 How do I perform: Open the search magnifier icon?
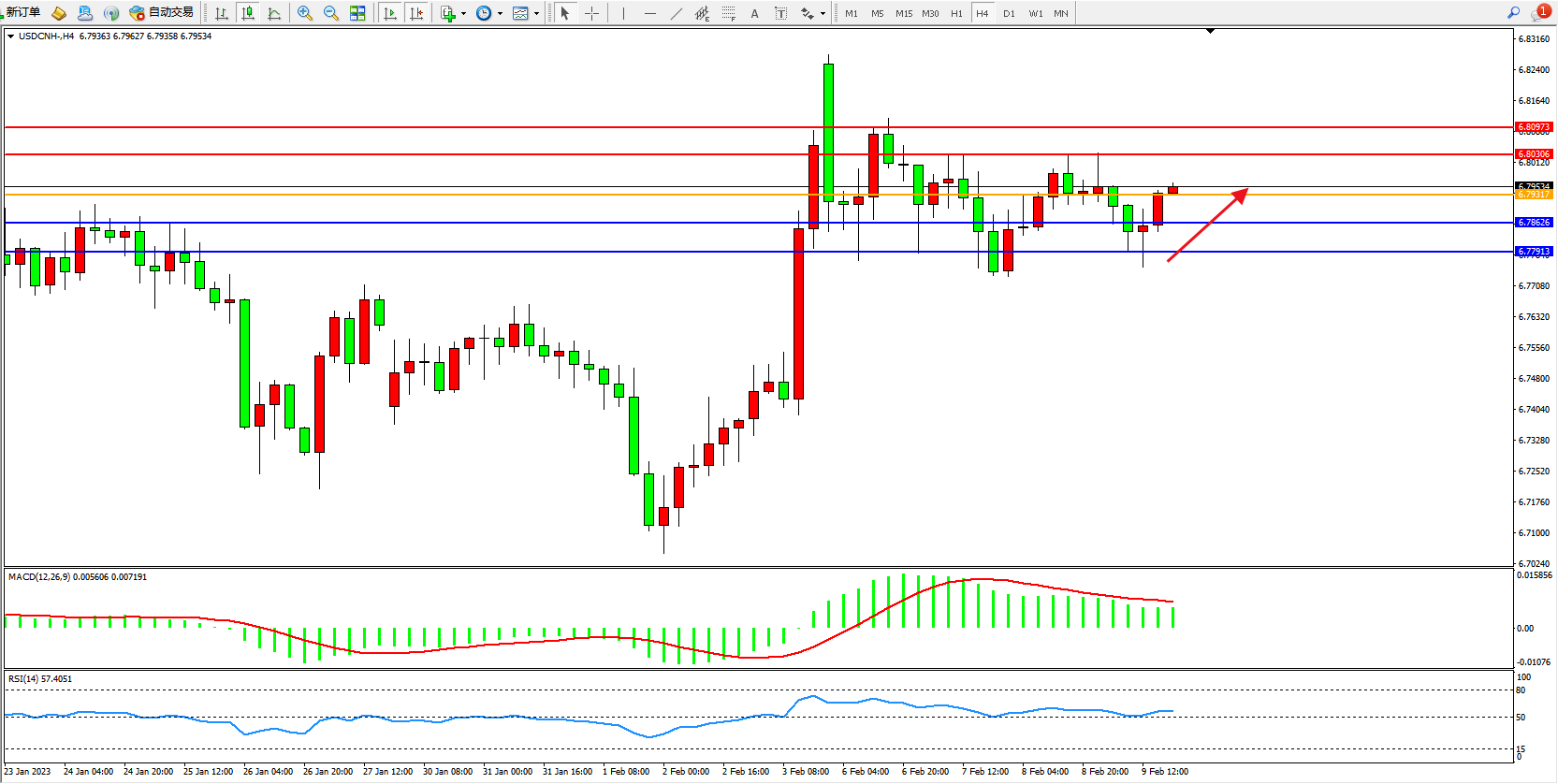pos(1513,12)
